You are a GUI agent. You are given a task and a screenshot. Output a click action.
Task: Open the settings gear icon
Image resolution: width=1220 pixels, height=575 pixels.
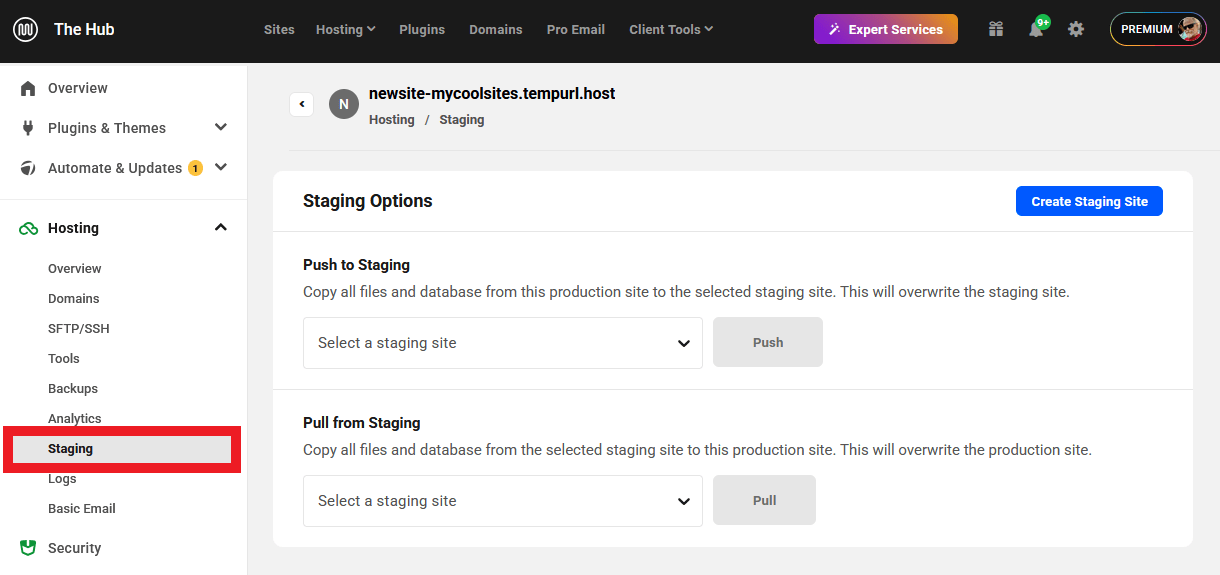coord(1076,29)
